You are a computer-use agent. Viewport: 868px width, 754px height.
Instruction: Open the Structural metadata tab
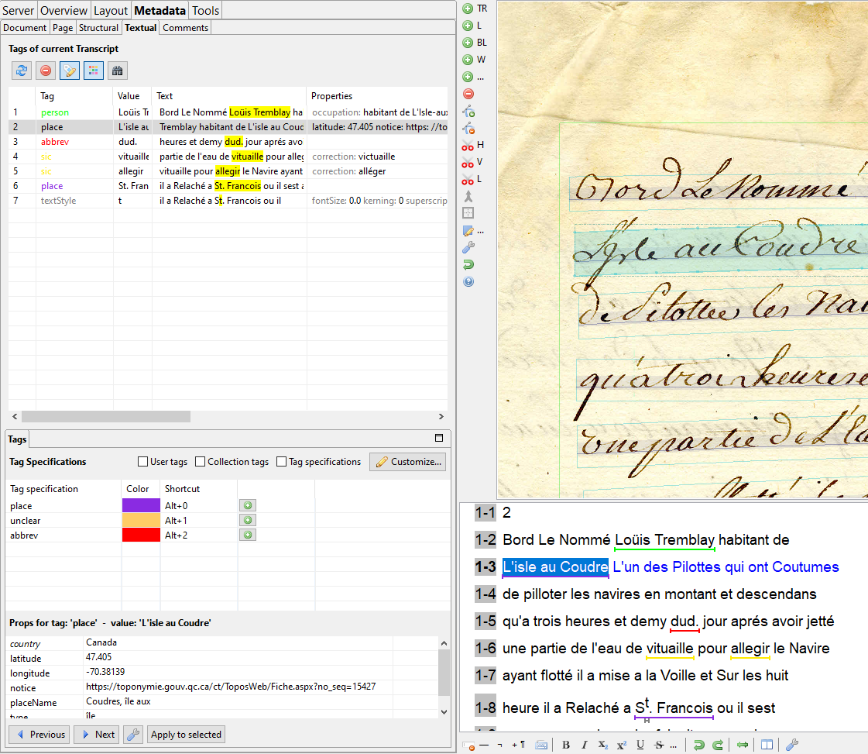coord(98,28)
